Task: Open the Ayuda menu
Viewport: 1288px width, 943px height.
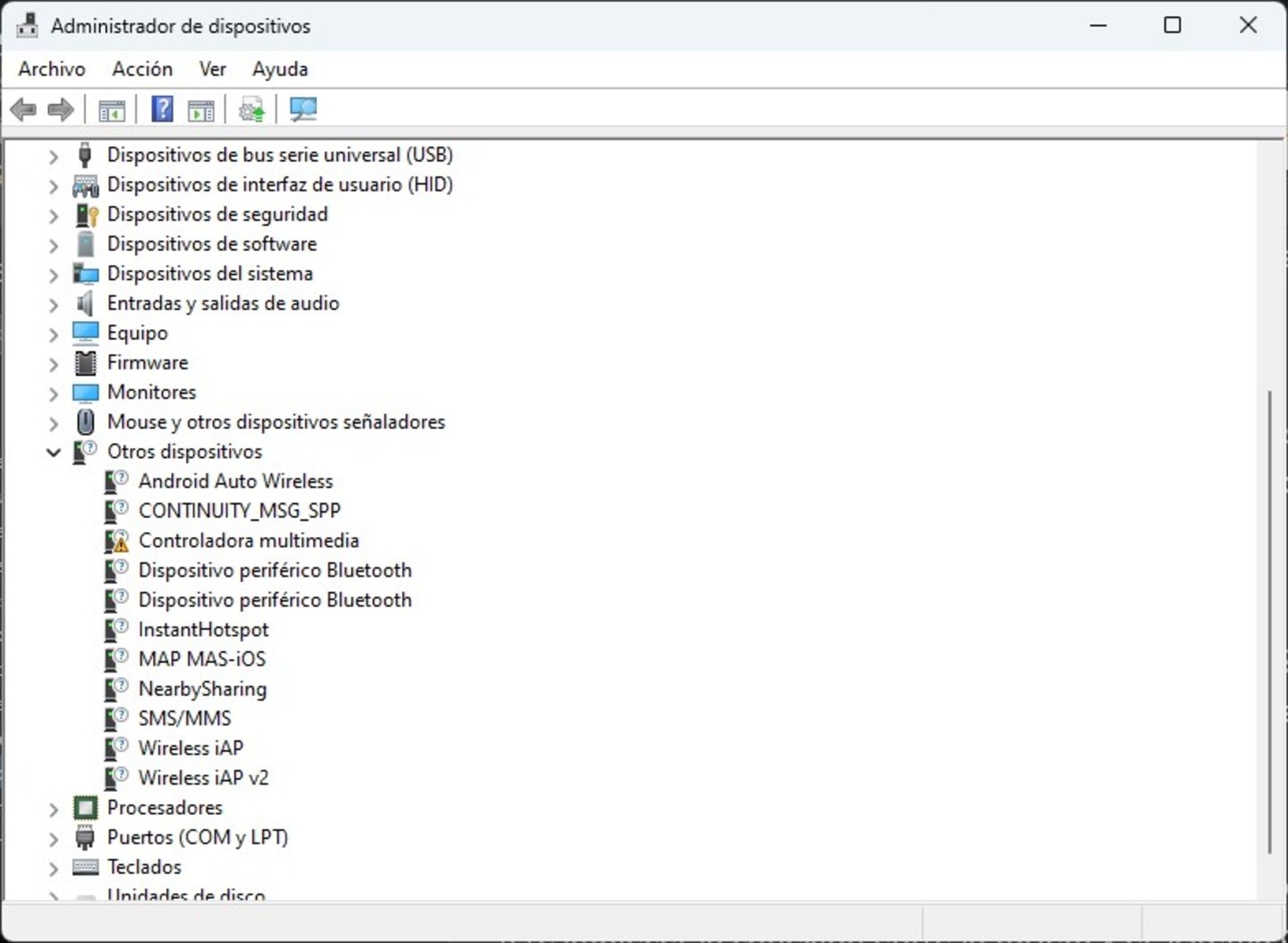Action: 280,69
